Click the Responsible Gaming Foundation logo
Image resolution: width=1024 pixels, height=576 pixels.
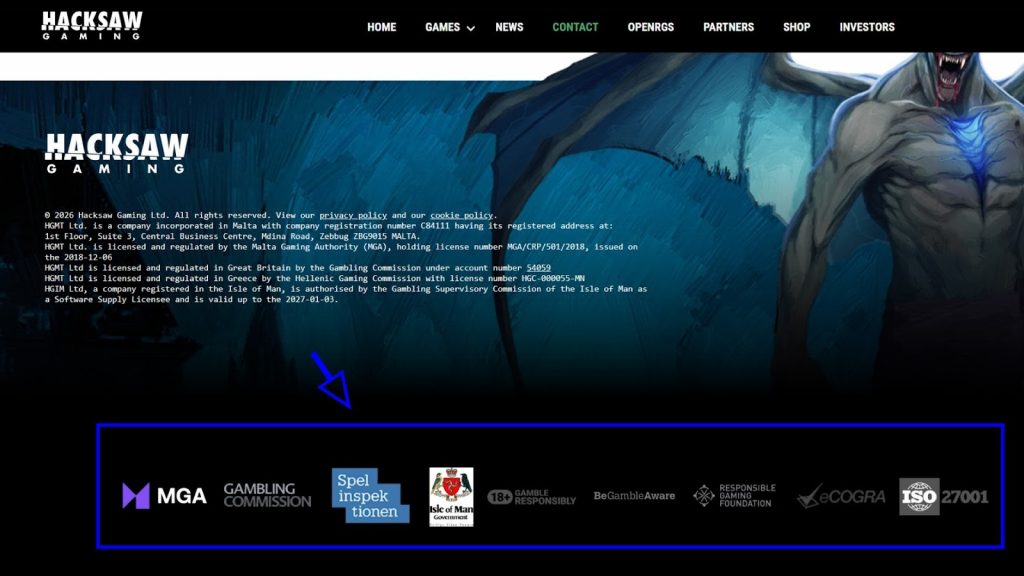coord(734,496)
